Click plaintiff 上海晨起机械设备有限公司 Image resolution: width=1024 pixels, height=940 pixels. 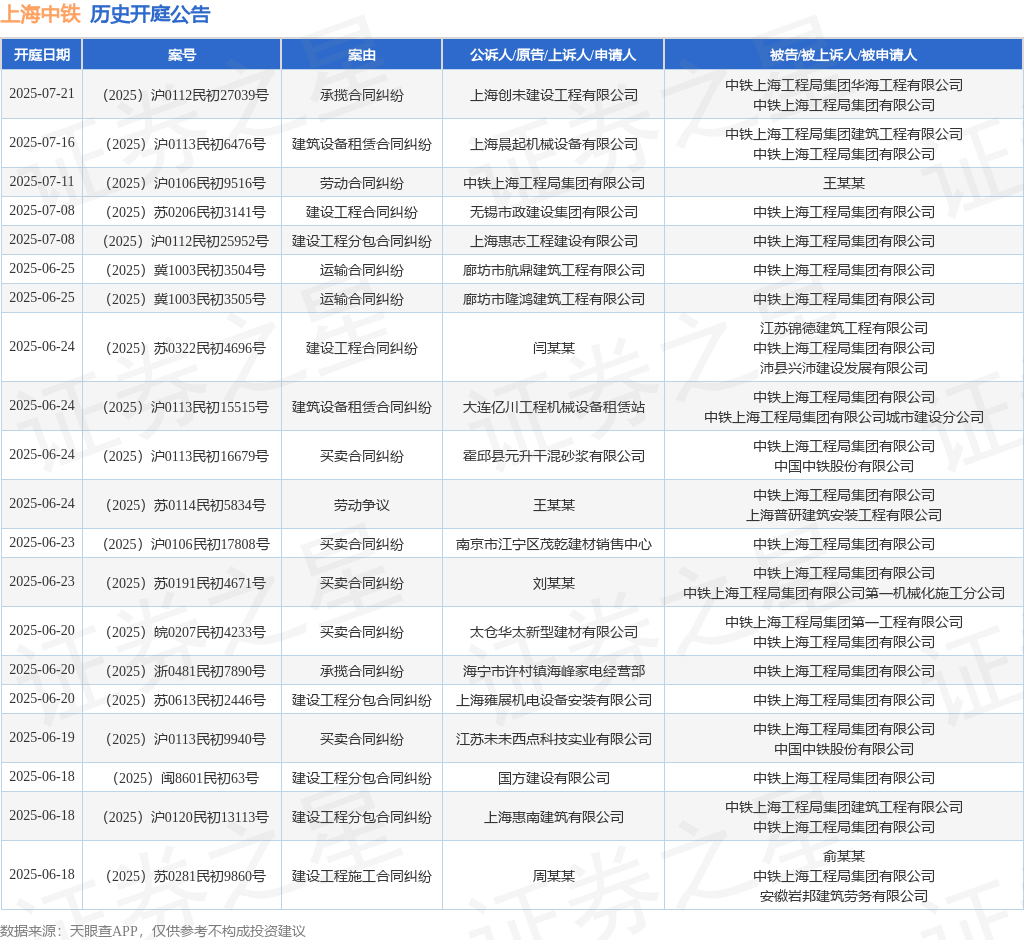coord(554,144)
